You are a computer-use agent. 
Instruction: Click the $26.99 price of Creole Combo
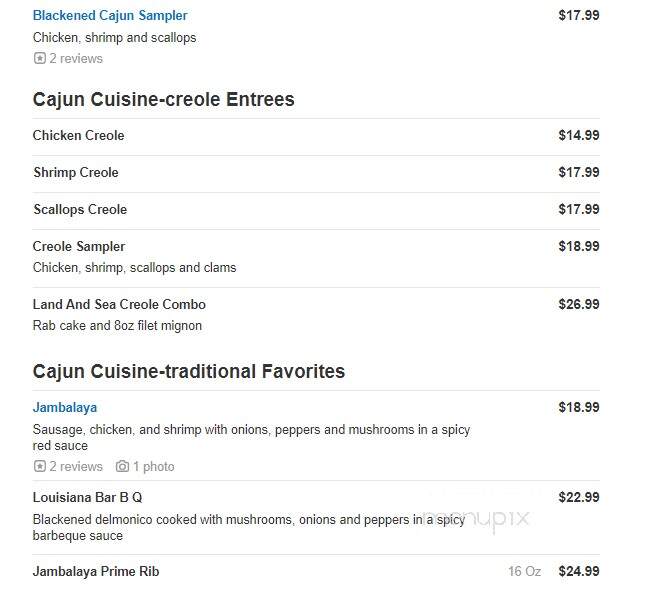point(579,304)
